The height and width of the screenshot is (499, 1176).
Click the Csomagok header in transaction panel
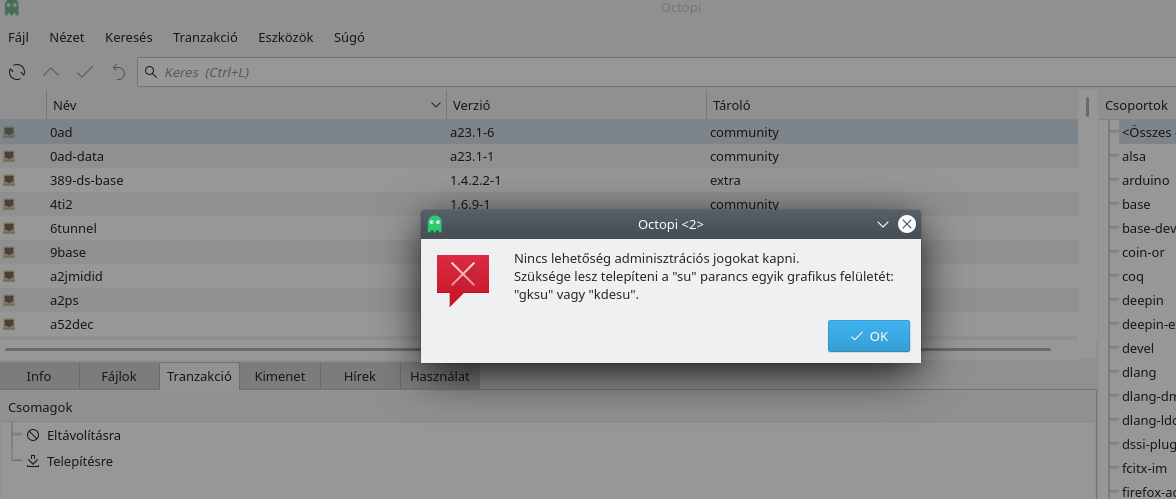click(x=40, y=407)
